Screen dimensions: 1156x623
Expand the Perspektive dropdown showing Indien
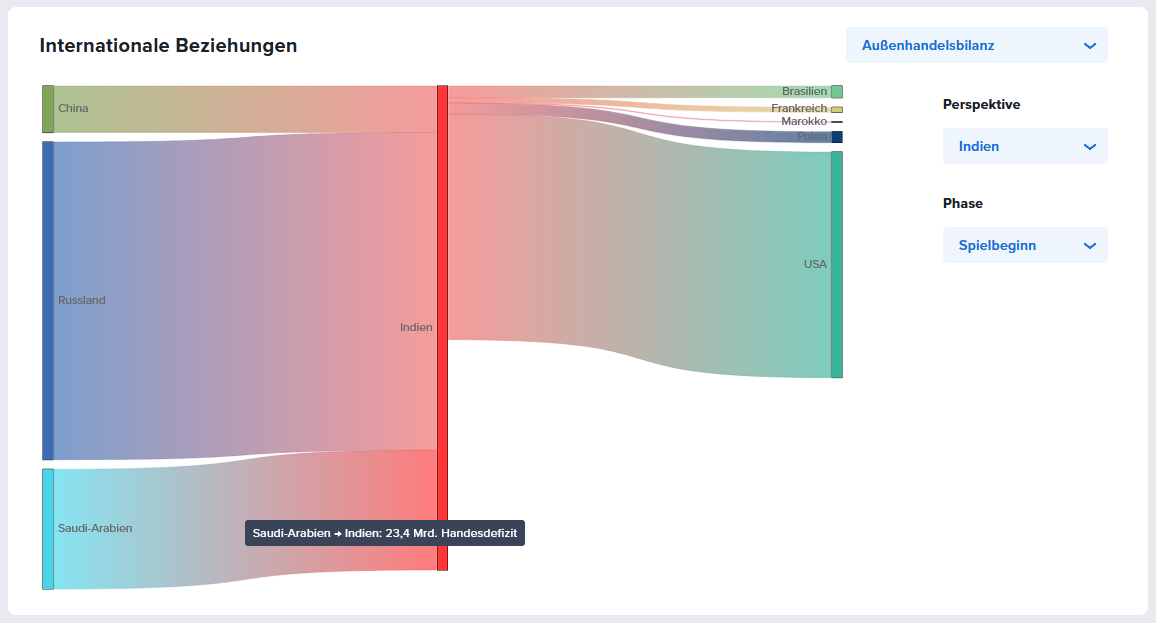(x=1024, y=146)
